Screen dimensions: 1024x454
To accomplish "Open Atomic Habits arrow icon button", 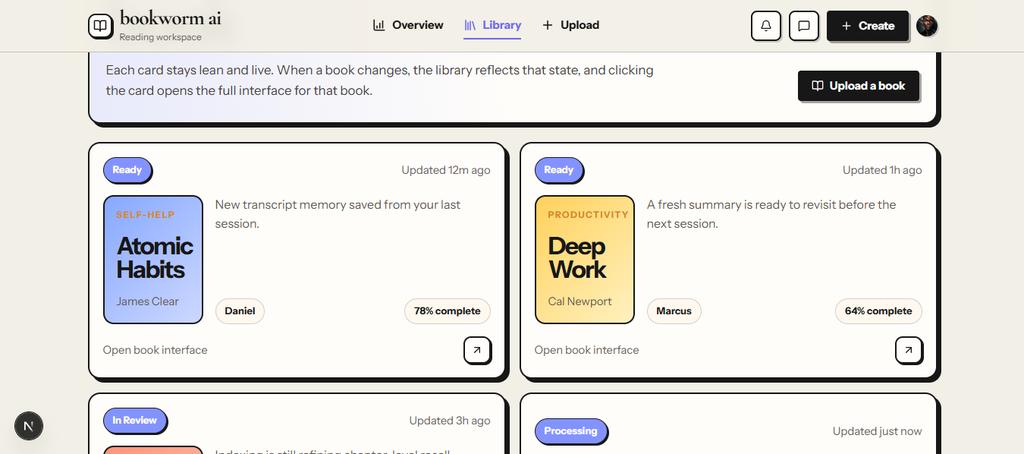I will click(477, 350).
